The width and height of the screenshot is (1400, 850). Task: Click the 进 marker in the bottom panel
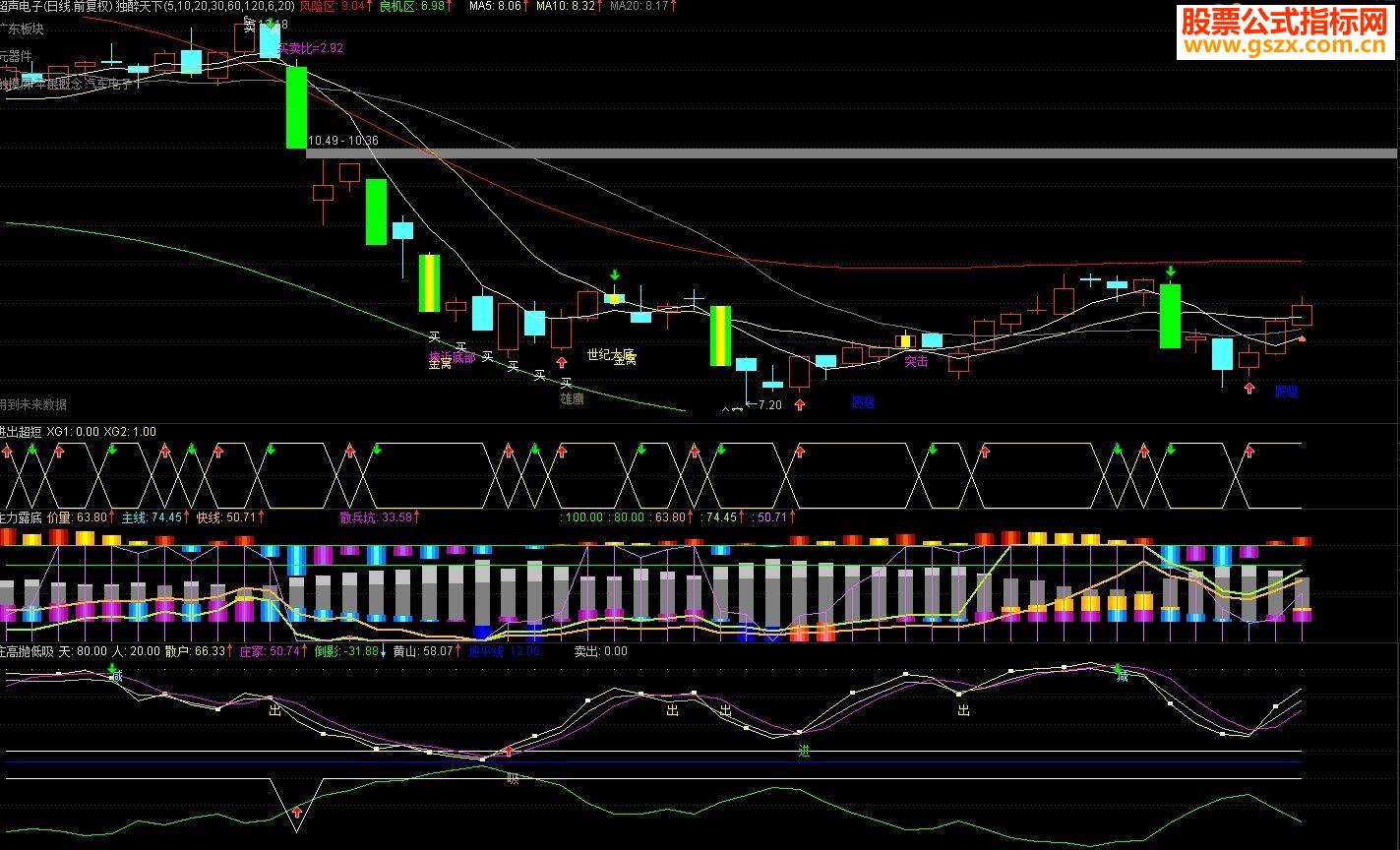point(804,751)
